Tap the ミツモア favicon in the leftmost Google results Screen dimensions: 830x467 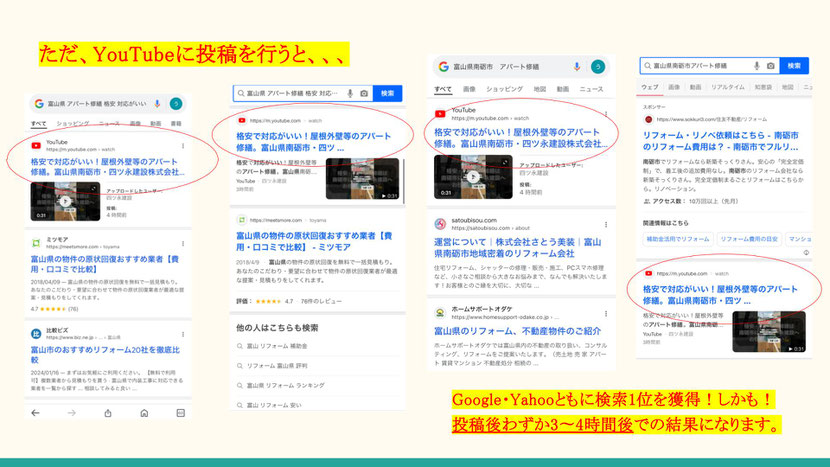tap(36, 243)
